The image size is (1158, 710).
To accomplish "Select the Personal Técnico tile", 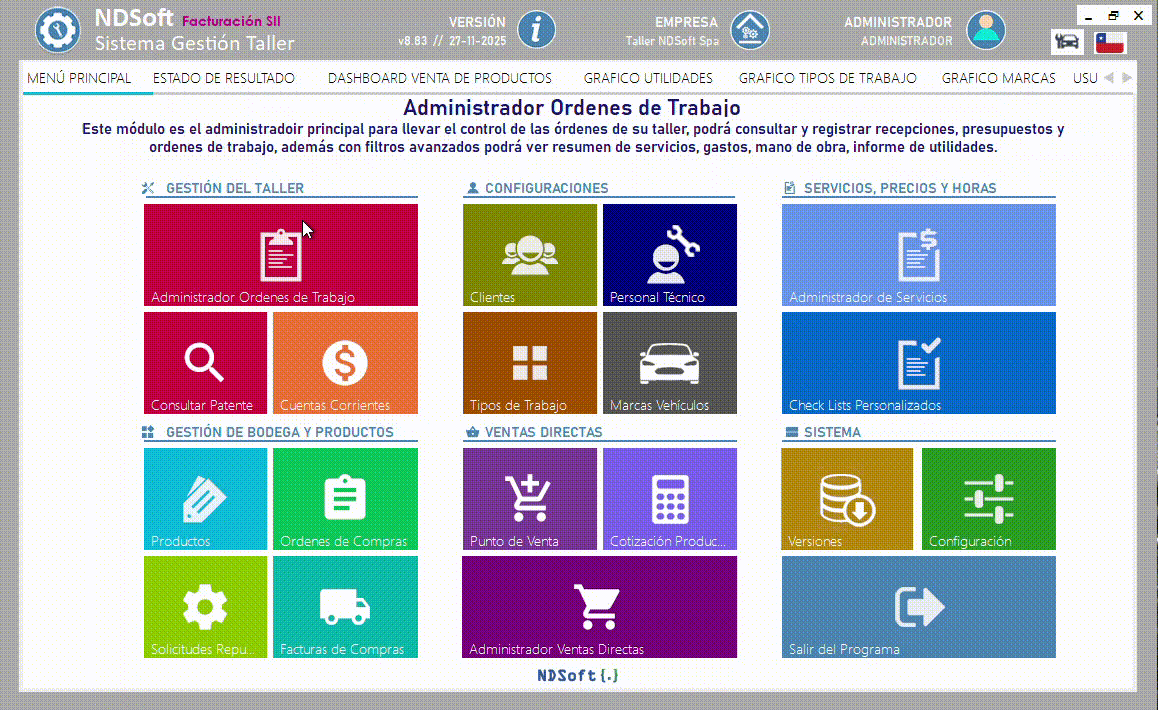I will (x=669, y=255).
